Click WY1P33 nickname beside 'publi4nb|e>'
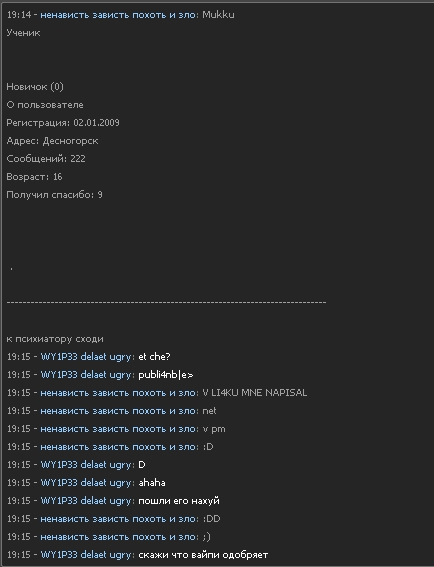The image size is (434, 567). click(x=87, y=375)
